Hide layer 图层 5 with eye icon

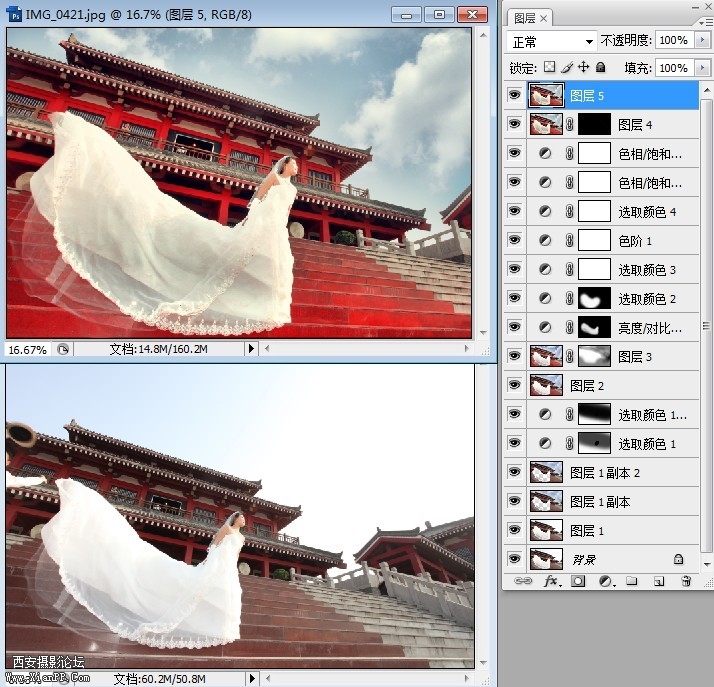pos(515,95)
